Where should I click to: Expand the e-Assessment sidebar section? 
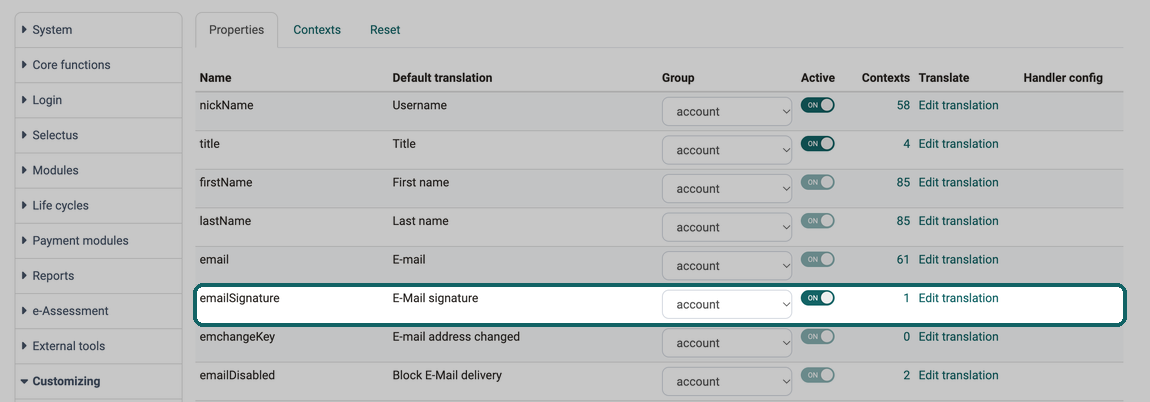98,311
